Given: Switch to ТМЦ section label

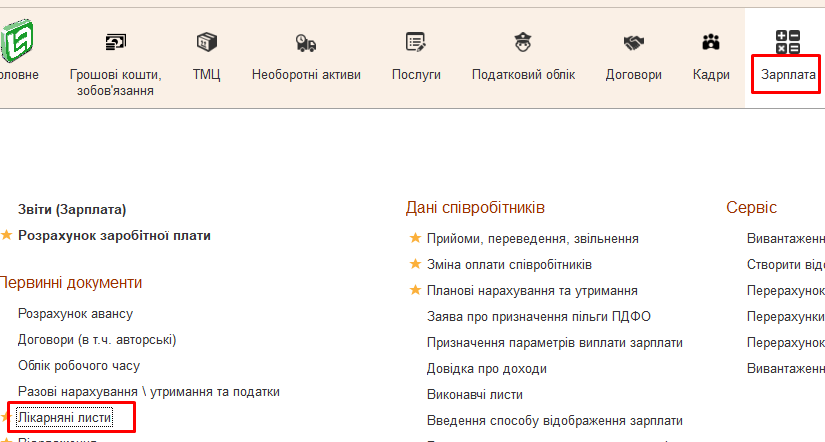Looking at the screenshot, I should point(206,75).
